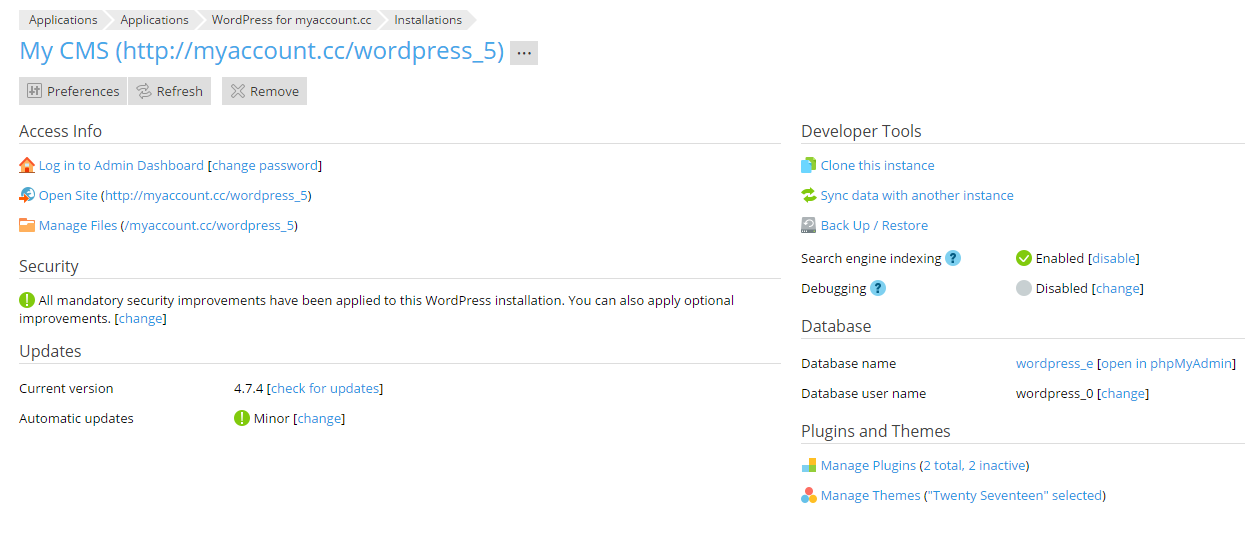Click the Manage Themes colored circles icon

tap(809, 495)
